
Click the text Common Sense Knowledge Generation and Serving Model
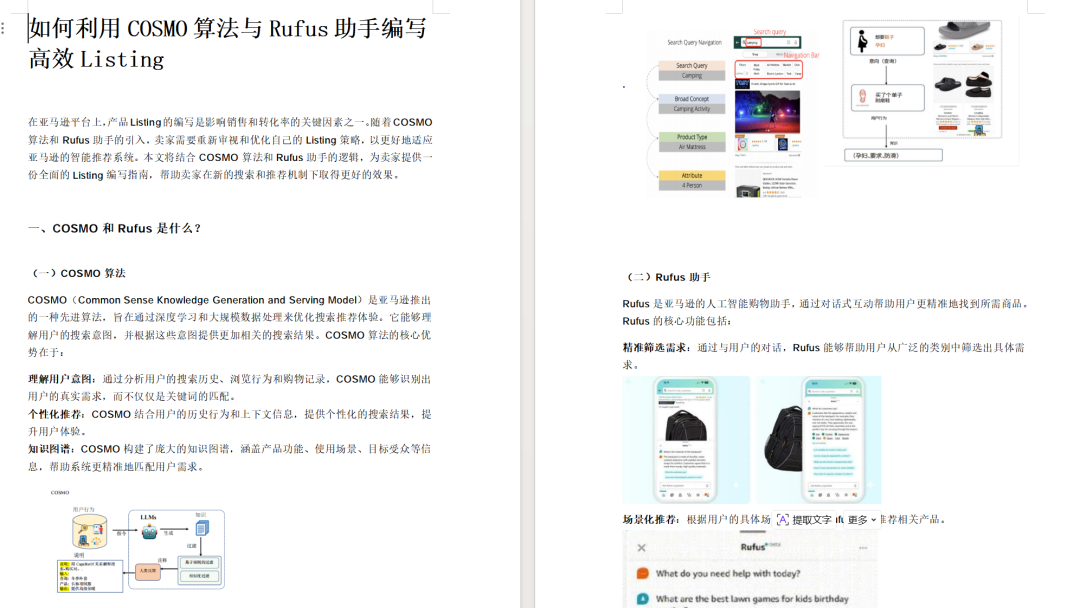tap(218, 300)
